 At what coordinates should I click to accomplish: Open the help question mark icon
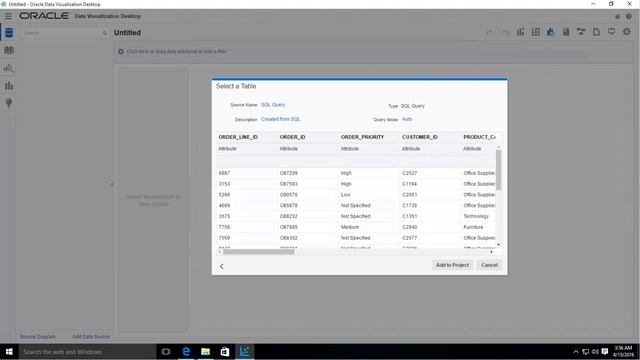(x=629, y=16)
